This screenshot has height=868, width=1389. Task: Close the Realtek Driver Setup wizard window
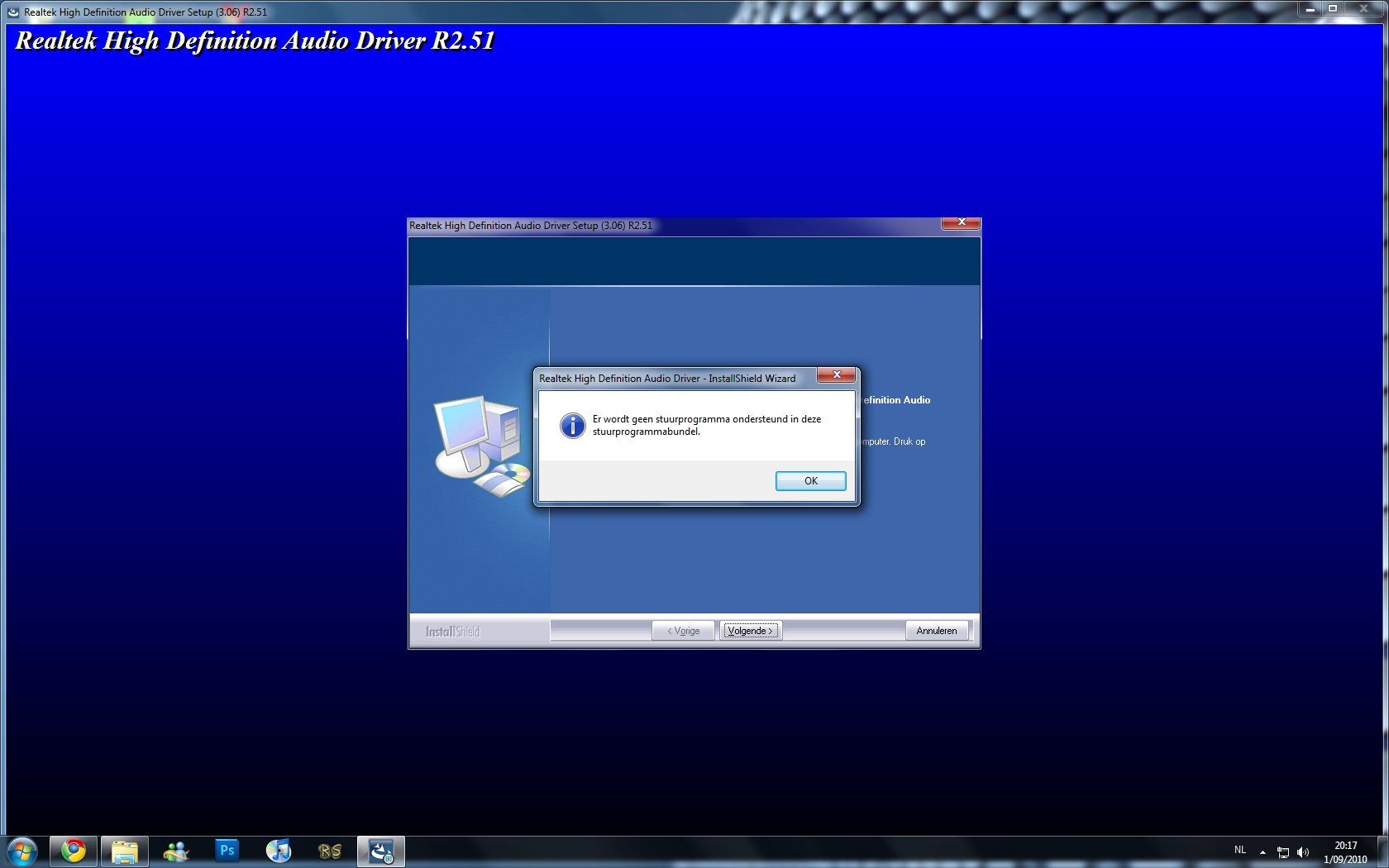point(961,222)
